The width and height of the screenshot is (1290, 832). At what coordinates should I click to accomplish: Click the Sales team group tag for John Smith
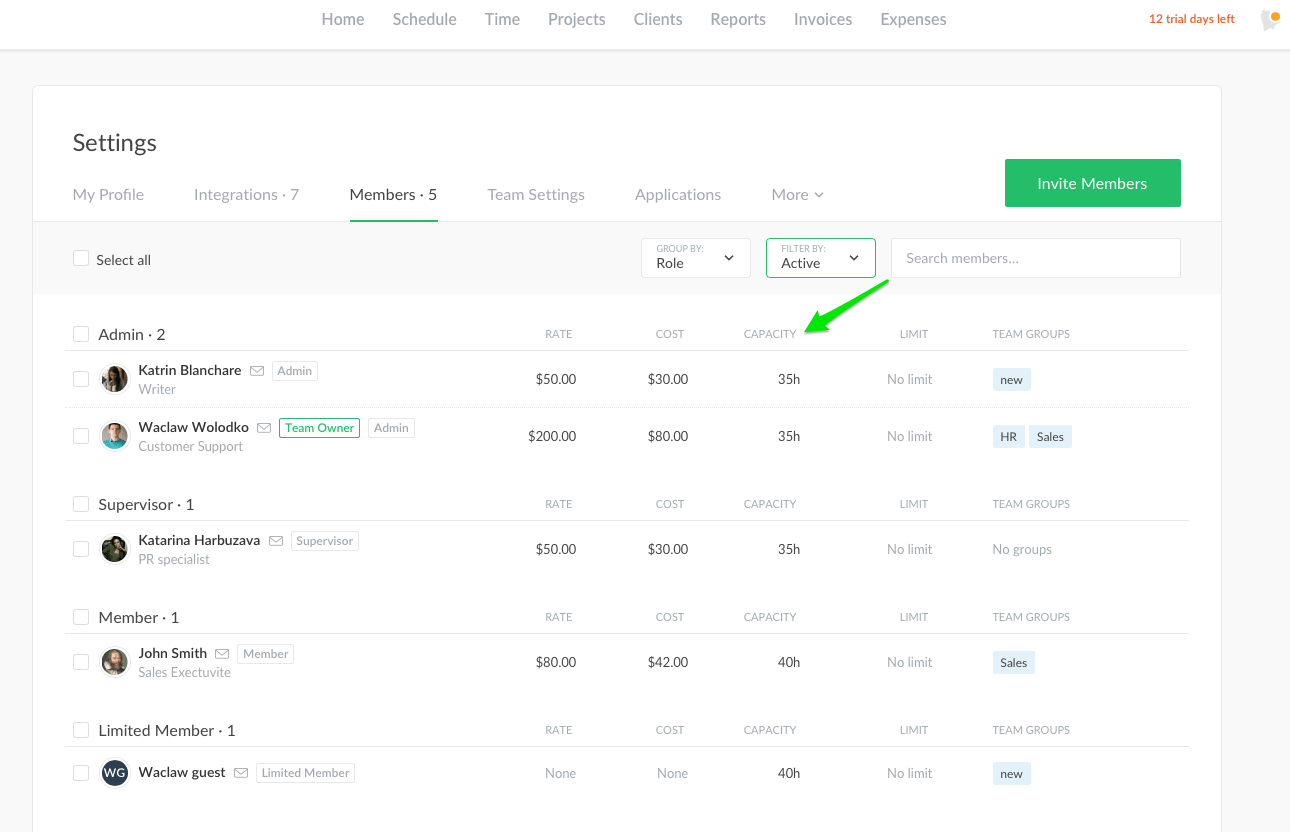1013,663
